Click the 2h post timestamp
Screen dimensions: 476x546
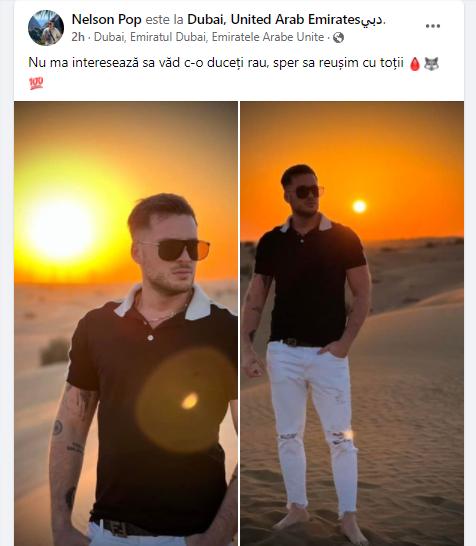click(x=78, y=37)
